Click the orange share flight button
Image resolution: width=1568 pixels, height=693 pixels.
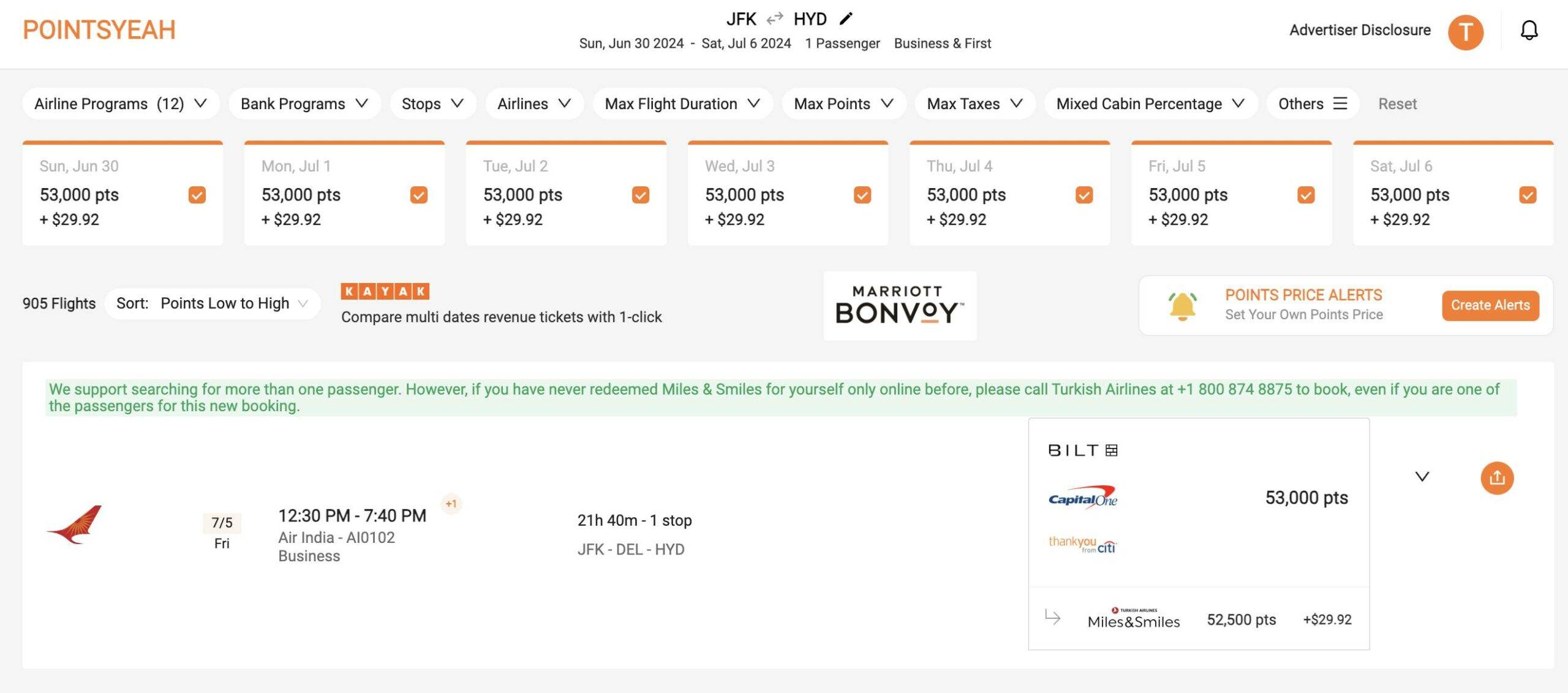[1497, 478]
